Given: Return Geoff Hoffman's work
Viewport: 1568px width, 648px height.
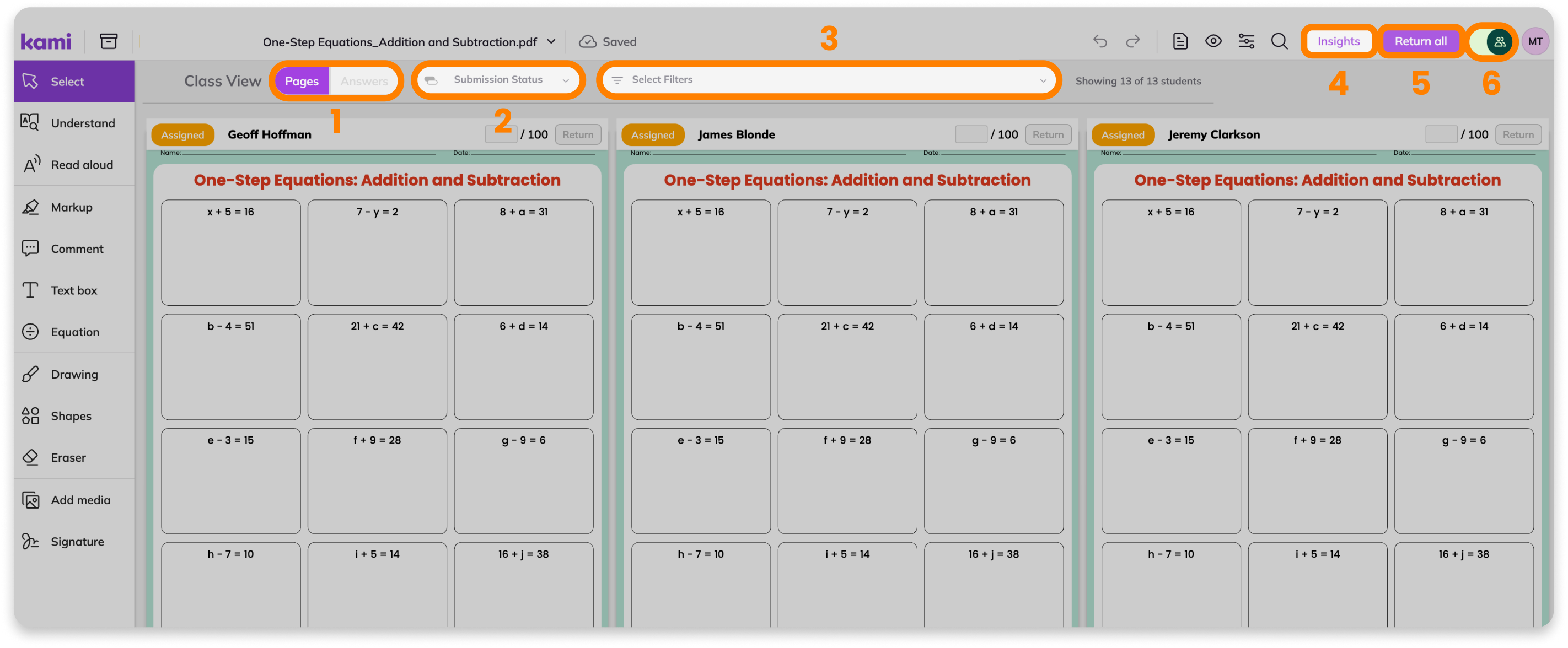Looking at the screenshot, I should pos(578,134).
